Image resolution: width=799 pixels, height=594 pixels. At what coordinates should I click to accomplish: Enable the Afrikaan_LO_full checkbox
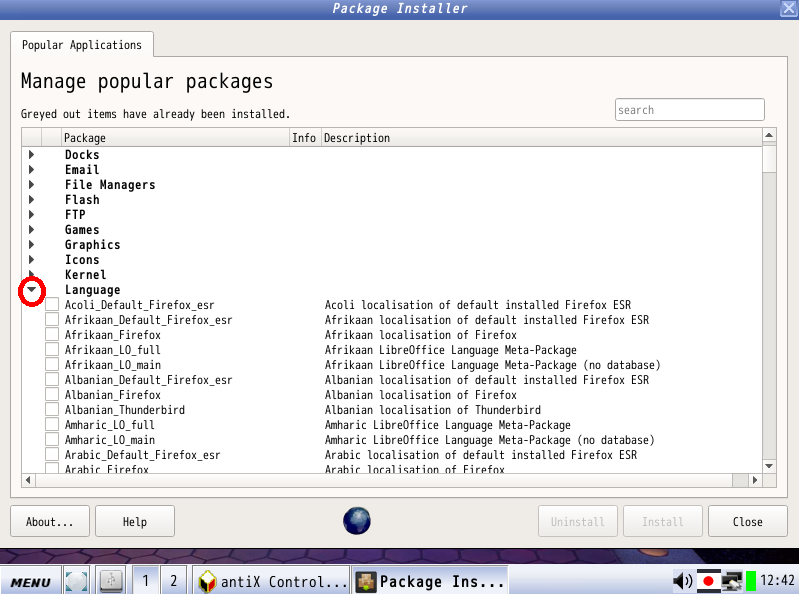click(x=52, y=349)
